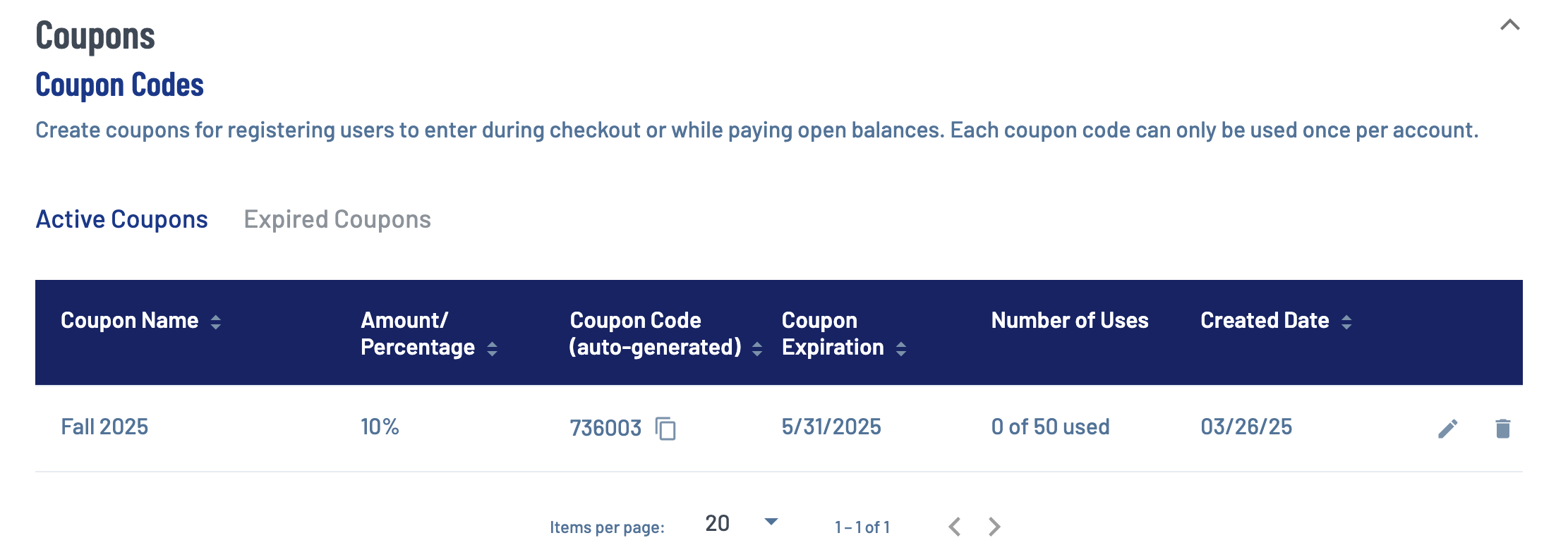Open the items per page dropdown
1568x557 pixels.
[771, 522]
